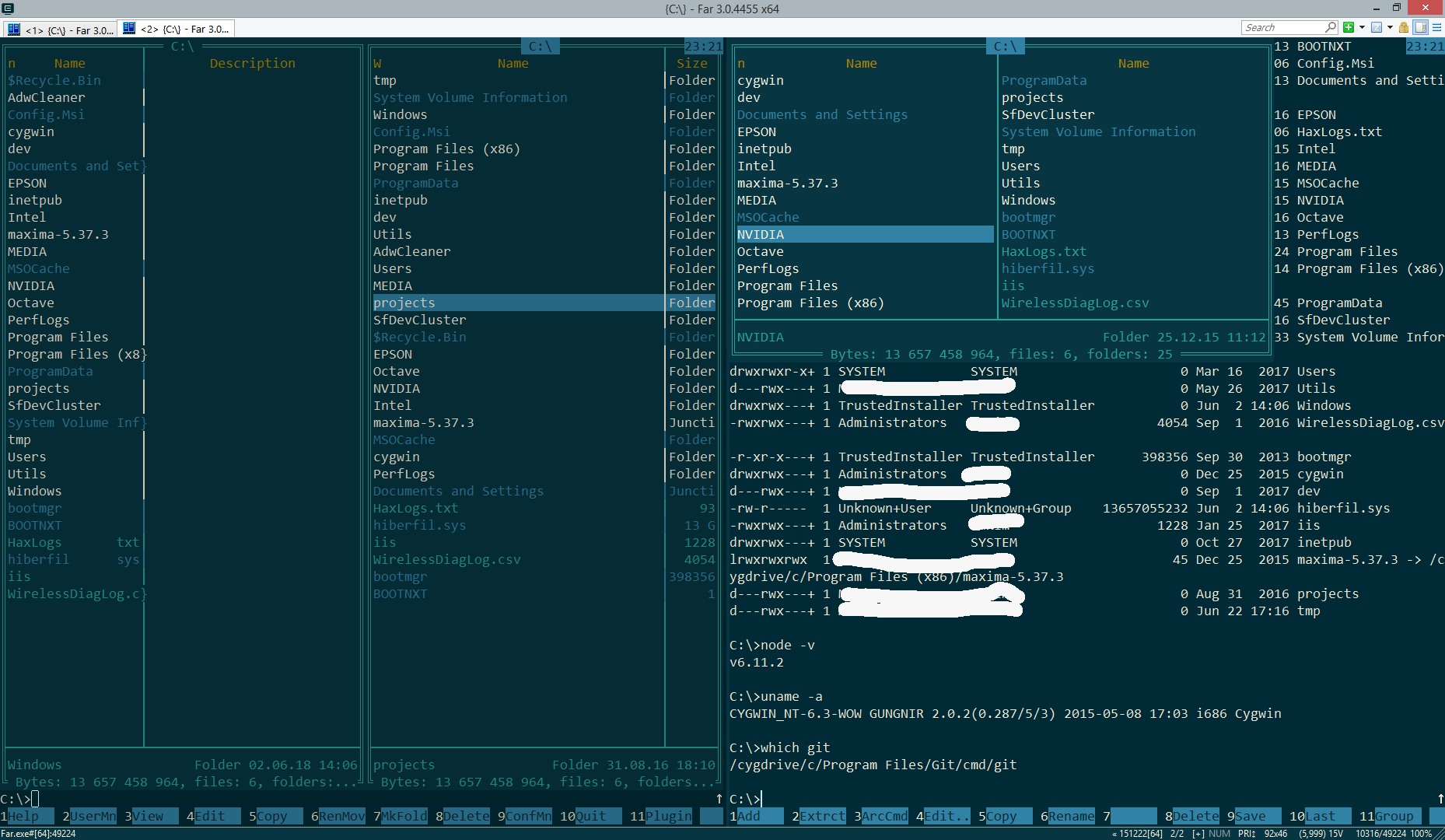Select Documents and Settings in third panel

pos(822,114)
